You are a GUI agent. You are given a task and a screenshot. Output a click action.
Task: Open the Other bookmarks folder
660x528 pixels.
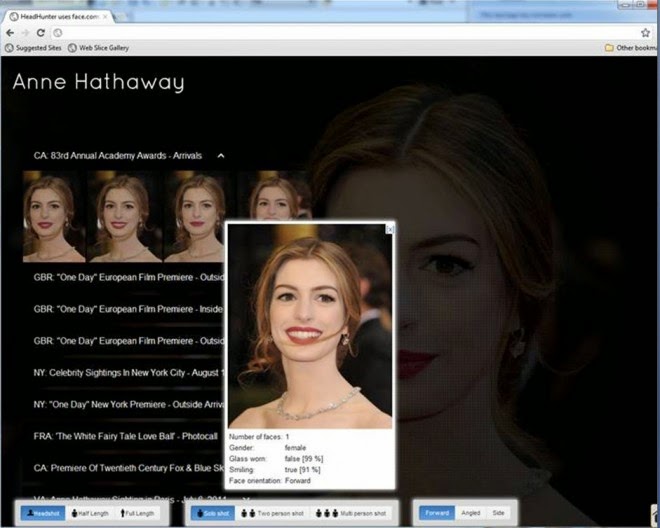click(x=630, y=48)
